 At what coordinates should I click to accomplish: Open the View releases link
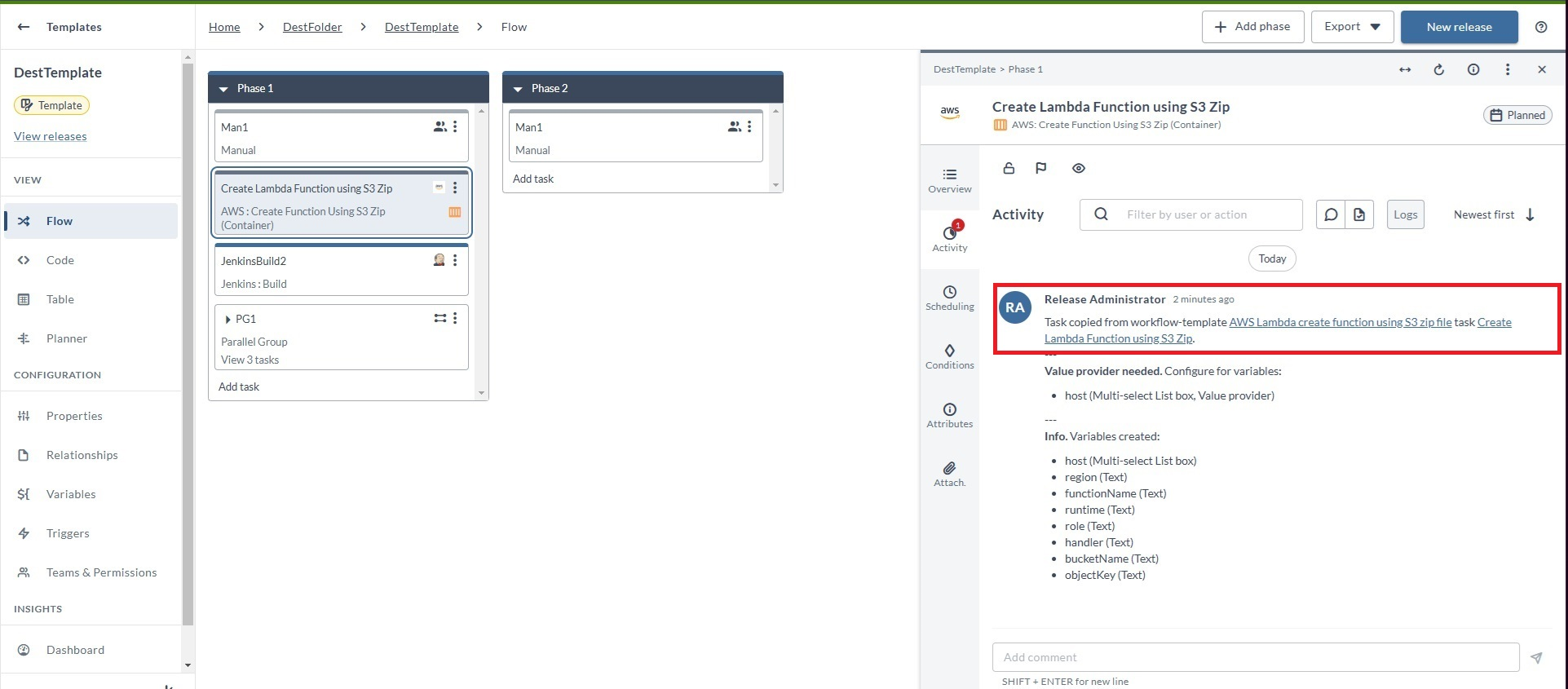pos(51,136)
